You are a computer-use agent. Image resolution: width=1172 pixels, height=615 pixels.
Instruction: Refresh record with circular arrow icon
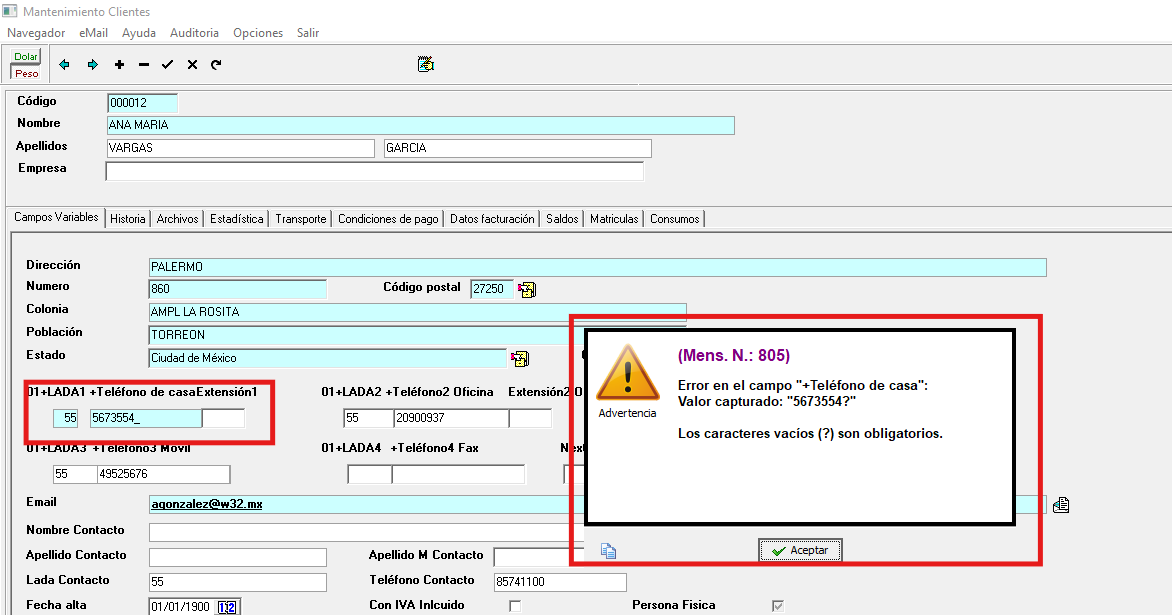(x=216, y=65)
